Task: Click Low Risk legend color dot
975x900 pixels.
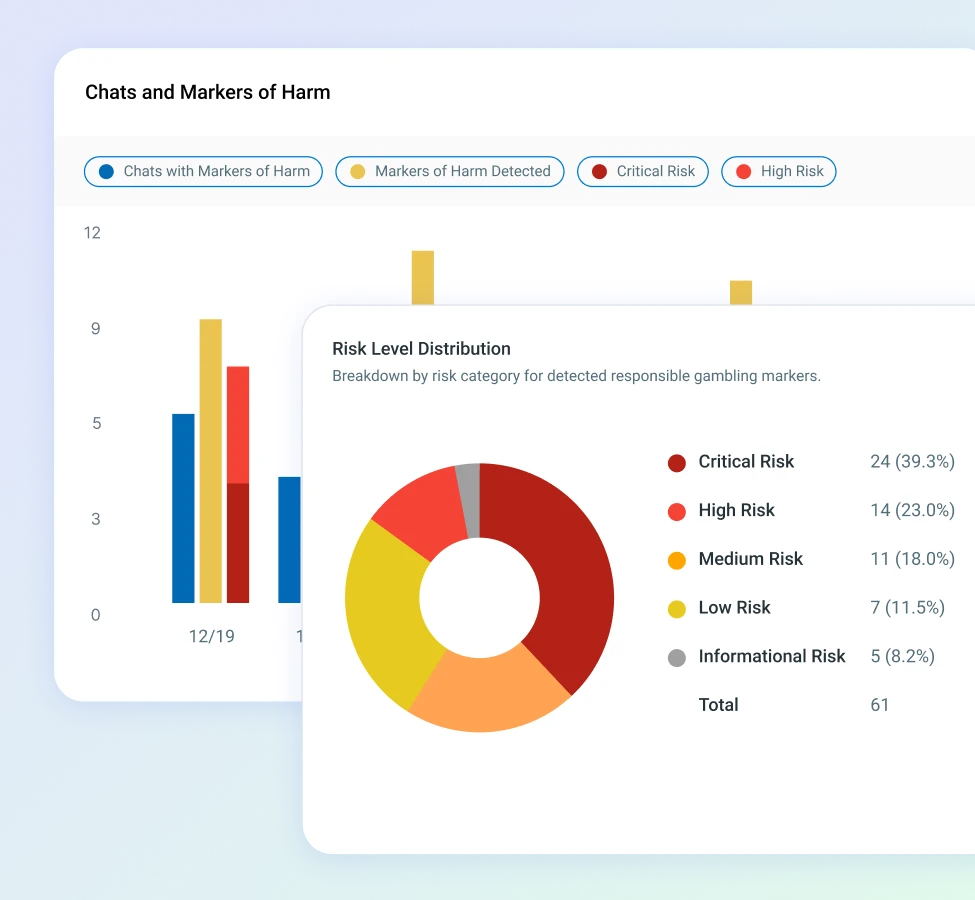Action: coord(677,608)
